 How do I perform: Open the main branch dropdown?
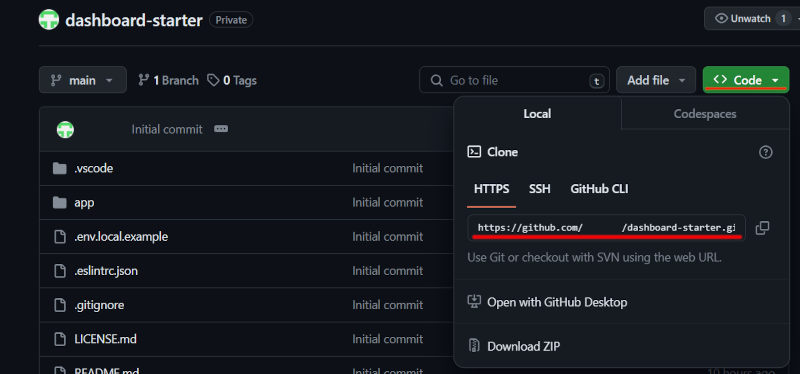click(x=83, y=80)
